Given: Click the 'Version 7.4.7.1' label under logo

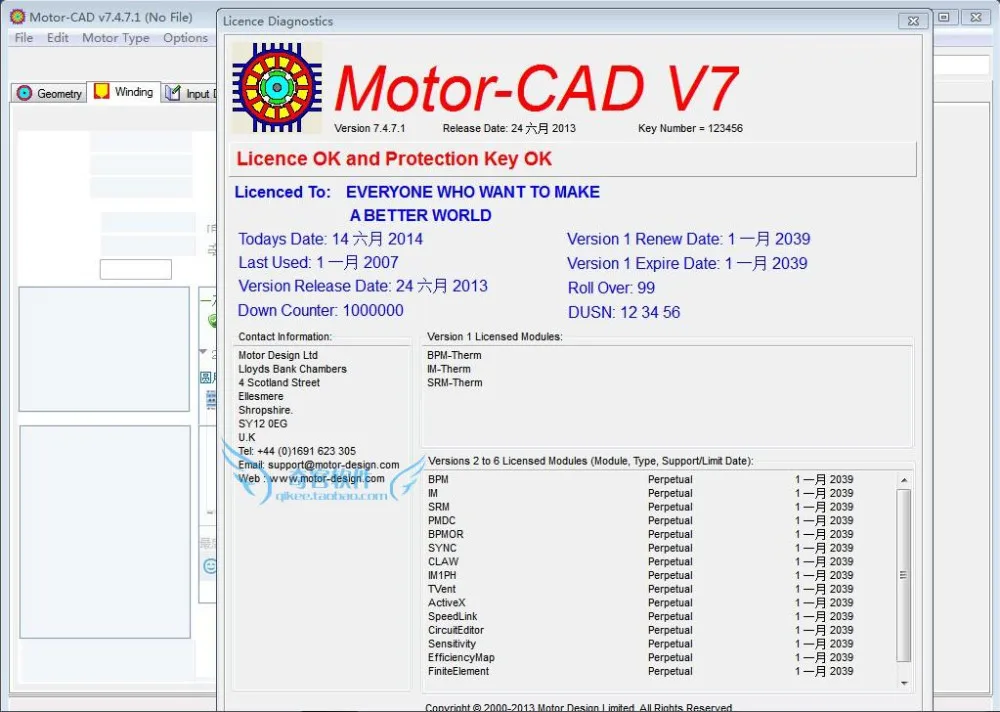Looking at the screenshot, I should [369, 128].
